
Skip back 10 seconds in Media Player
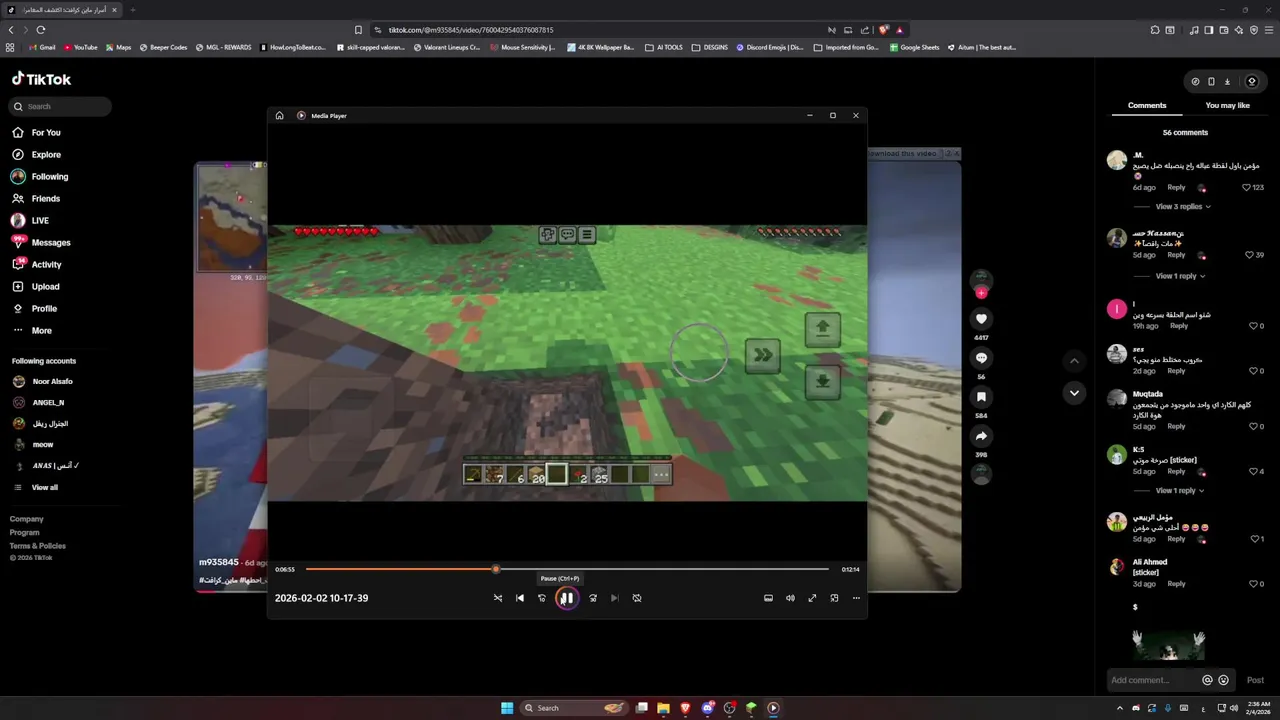click(542, 598)
